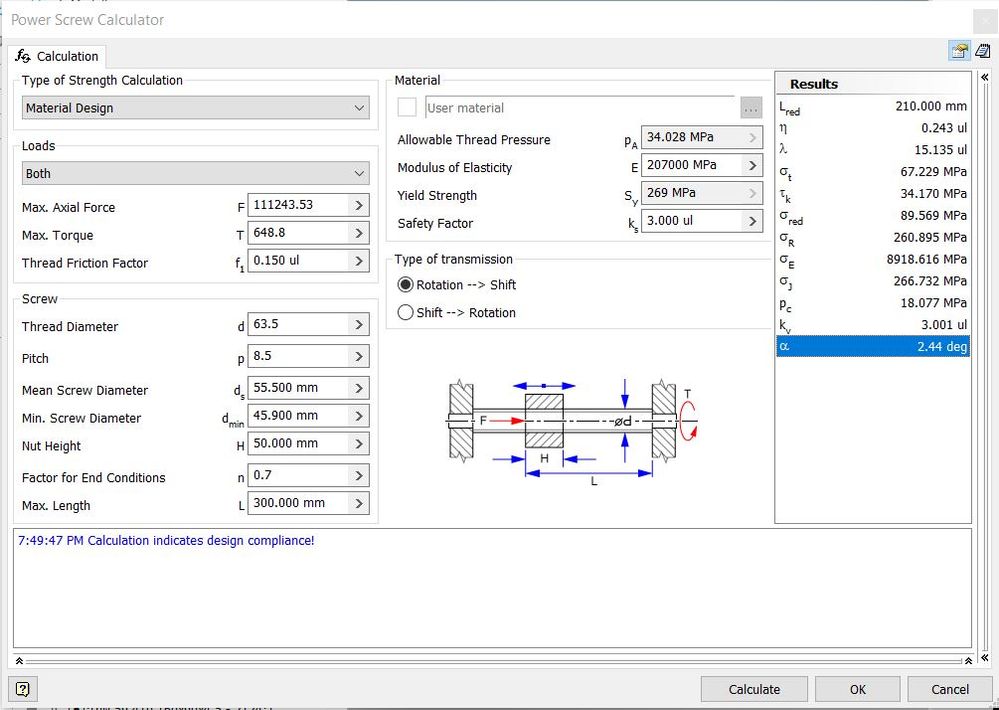
Task: Open Type of Strength Calculation dropdown
Action: [x=196, y=108]
